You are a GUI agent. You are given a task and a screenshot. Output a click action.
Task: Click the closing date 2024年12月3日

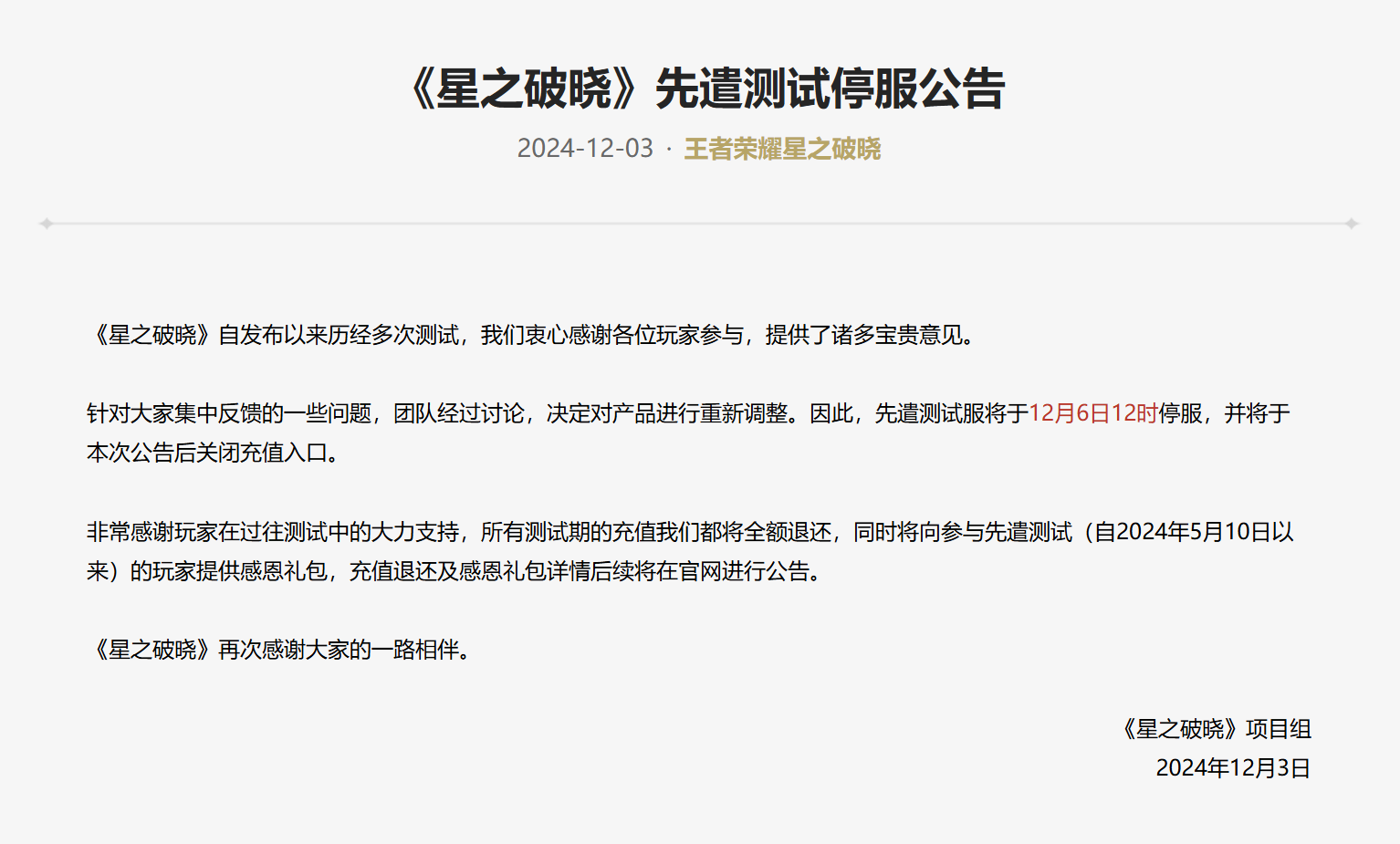(x=1233, y=768)
